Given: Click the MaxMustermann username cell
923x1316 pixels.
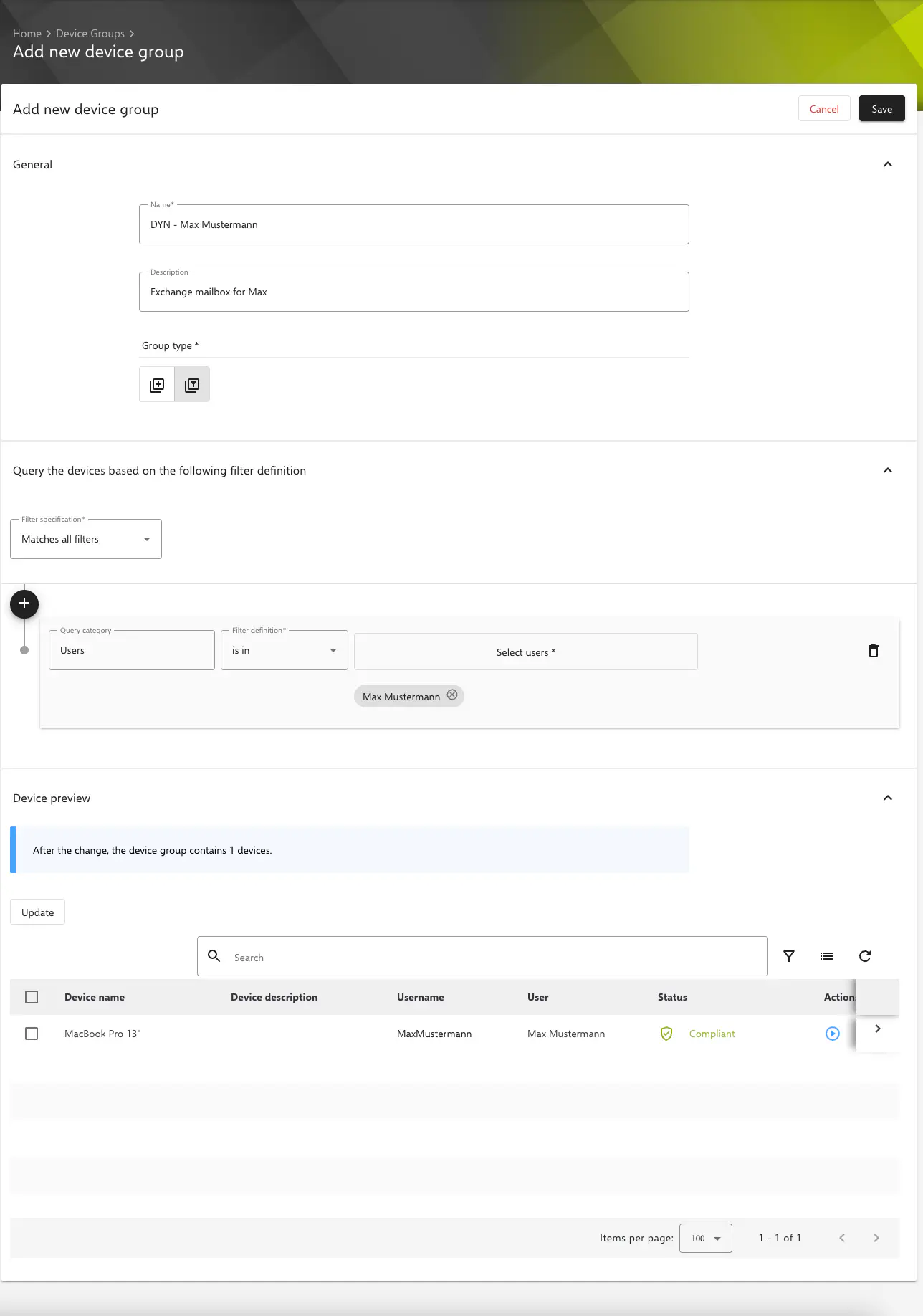Looking at the screenshot, I should [434, 1034].
